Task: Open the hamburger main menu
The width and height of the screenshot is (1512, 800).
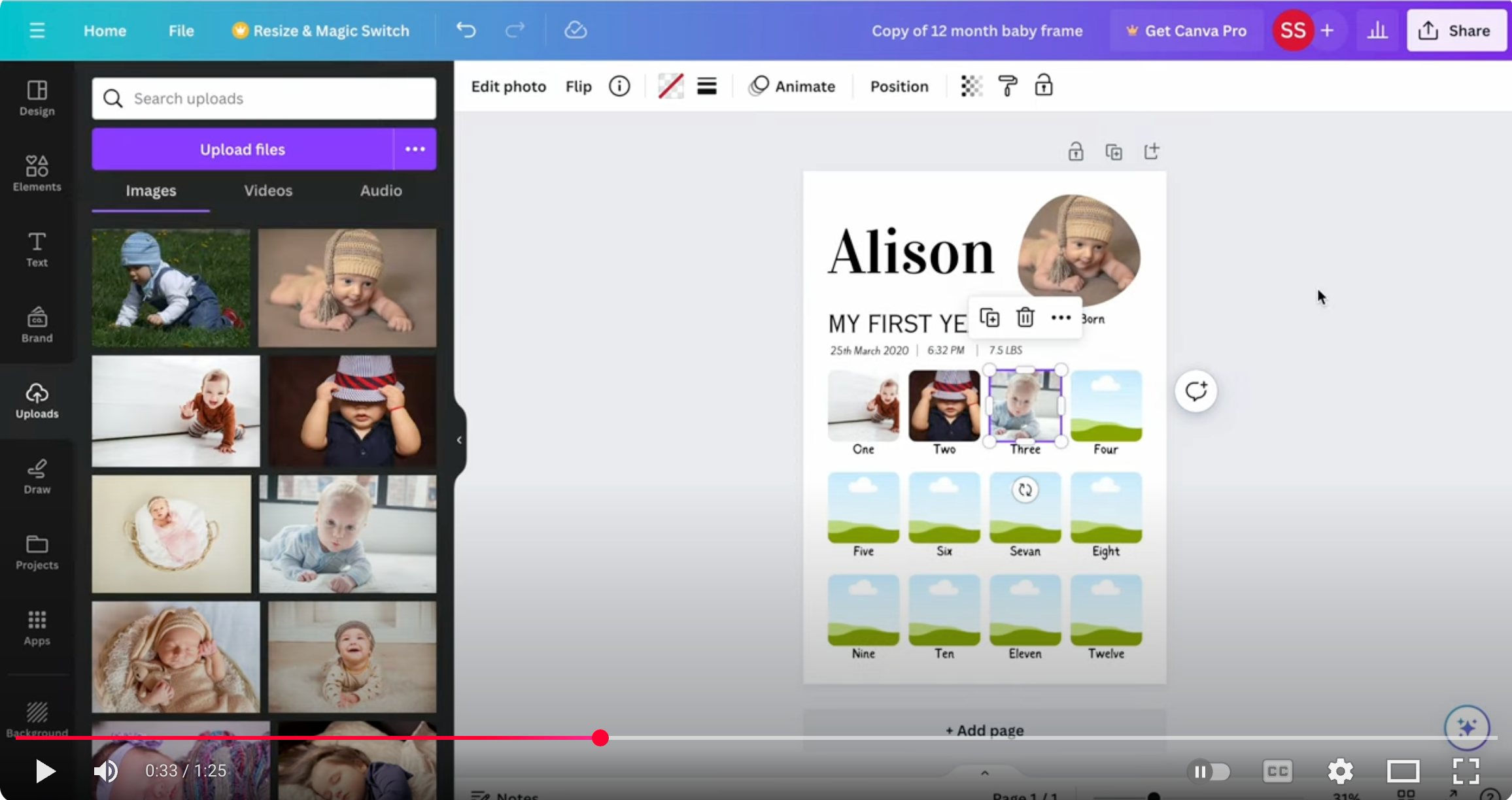Action: click(37, 31)
